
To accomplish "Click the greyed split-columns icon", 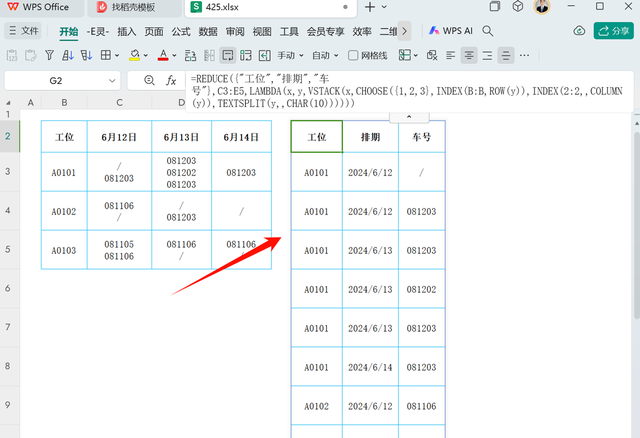I will pos(209,56).
